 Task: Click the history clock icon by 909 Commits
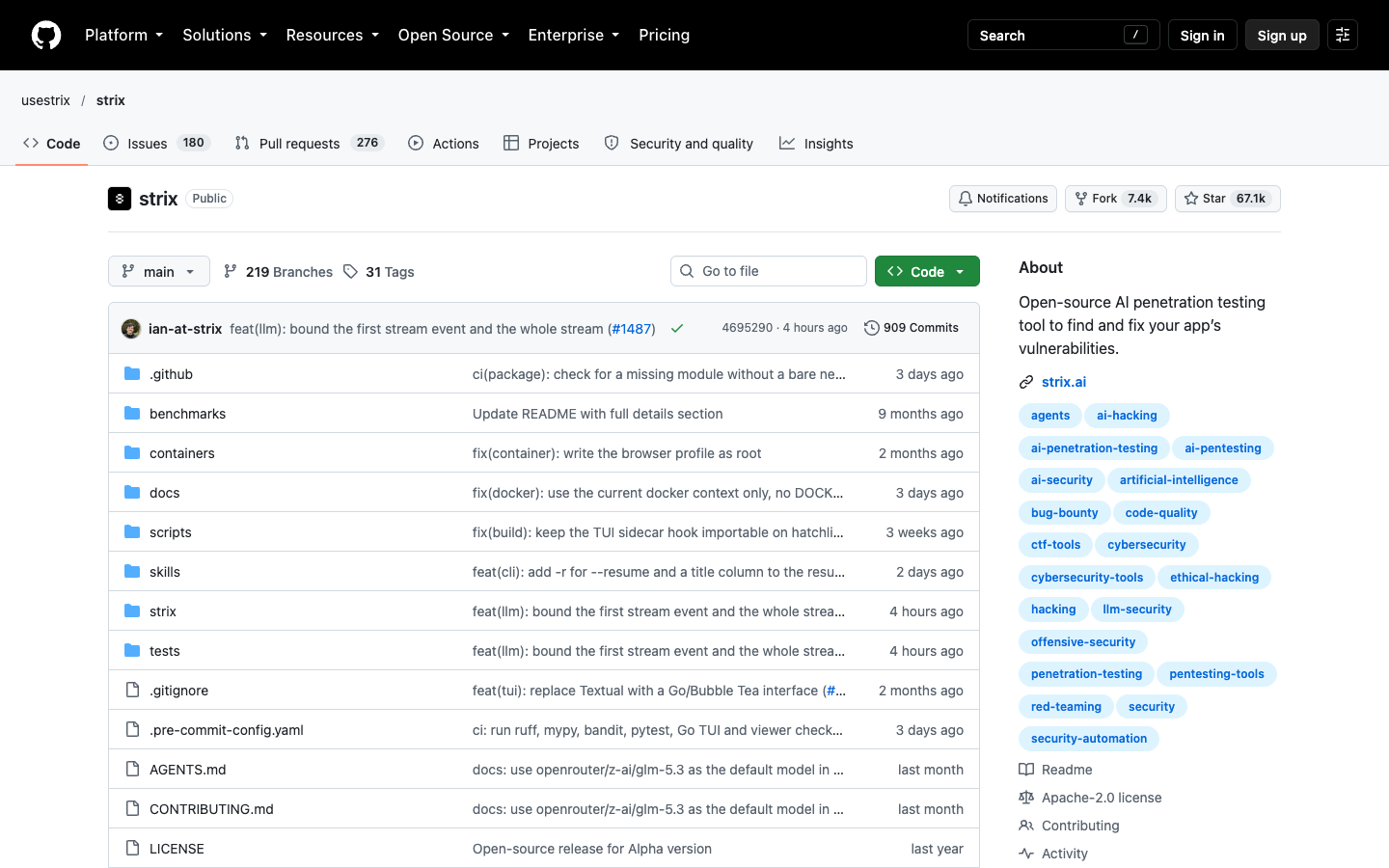coord(872,328)
